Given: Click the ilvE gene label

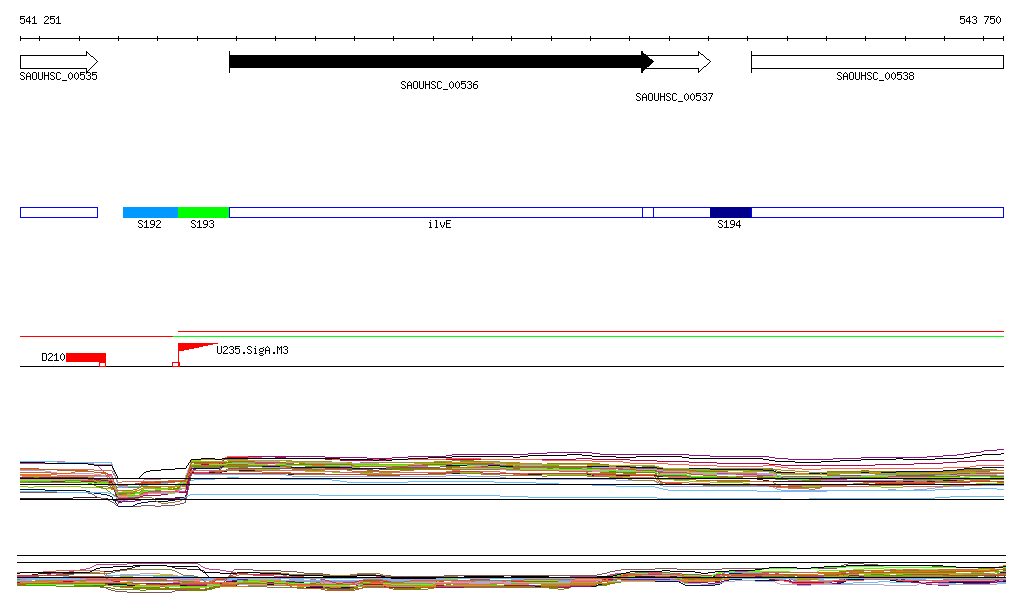Looking at the screenshot, I should [439, 225].
